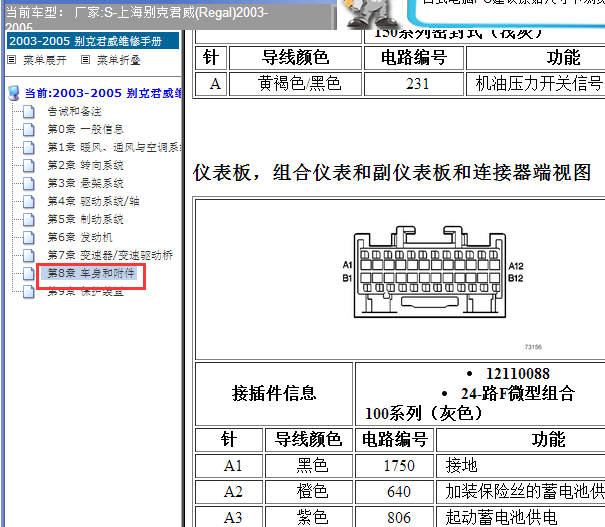This screenshot has height=527, width=605.
Task: Click page icon beside 第6章 发动机
Action: click(x=28, y=238)
